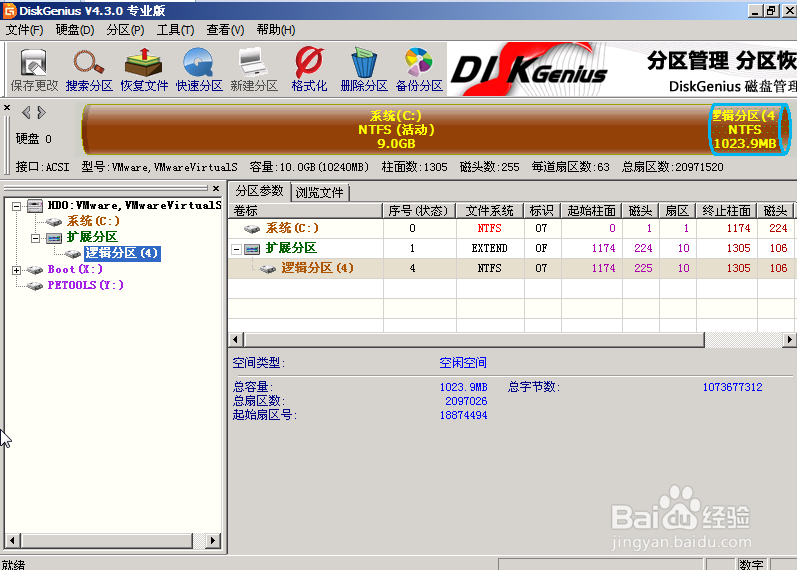The width and height of the screenshot is (797, 570).
Task: Click the 卷标 column header
Action: click(x=305, y=211)
